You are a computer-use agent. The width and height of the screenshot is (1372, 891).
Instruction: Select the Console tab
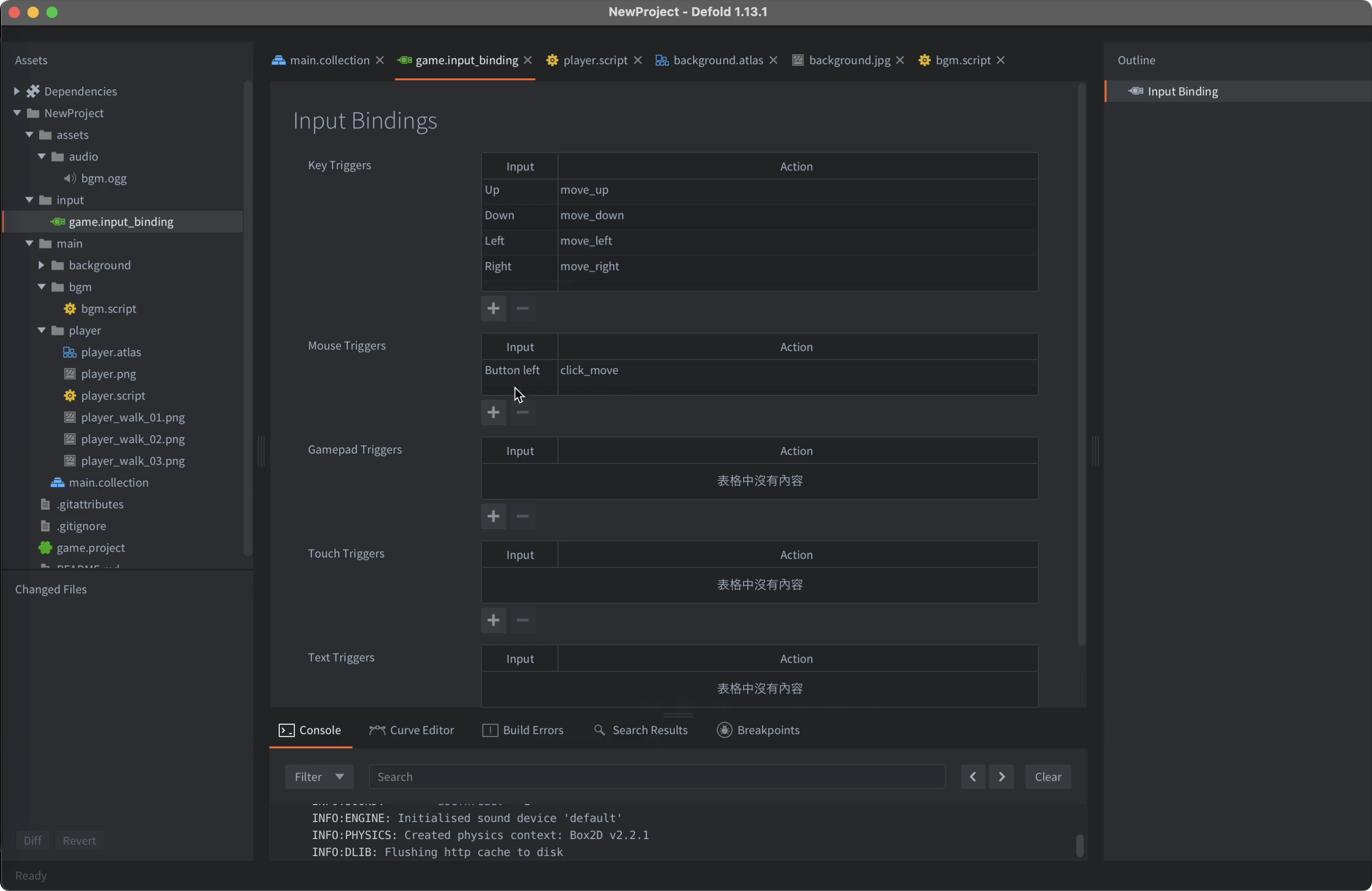click(310, 730)
